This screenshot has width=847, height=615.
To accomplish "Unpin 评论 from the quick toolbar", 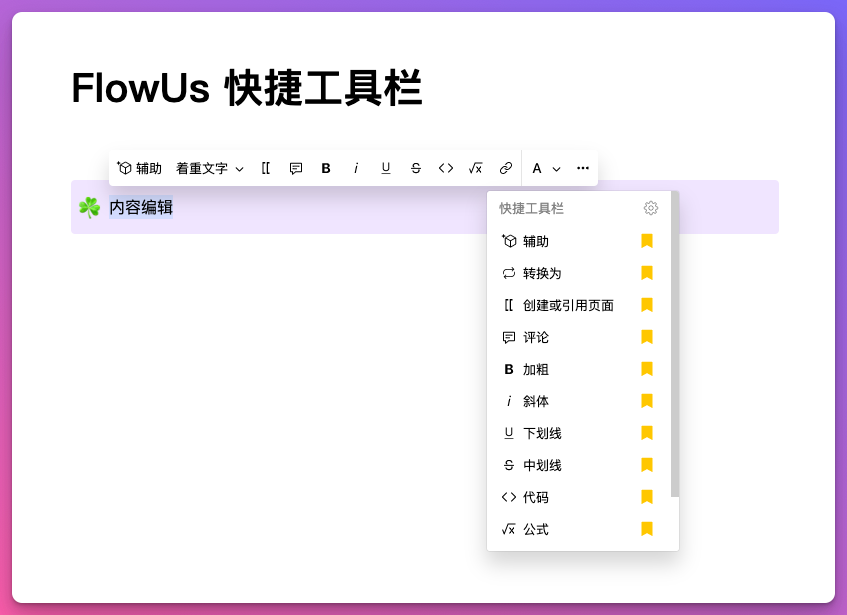I will pyautogui.click(x=647, y=337).
